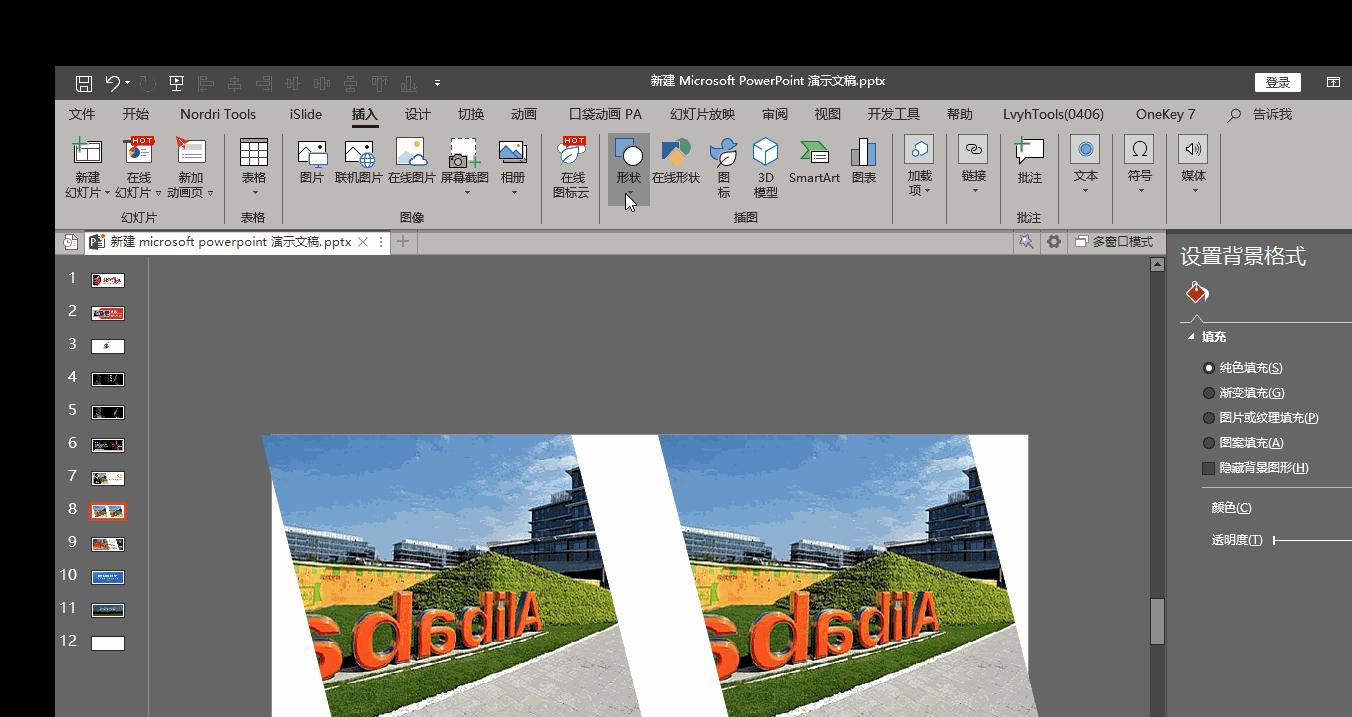This screenshot has width=1352, height=717.
Task: Select Pattern fill (图案填充) radio button
Action: 1209,443
